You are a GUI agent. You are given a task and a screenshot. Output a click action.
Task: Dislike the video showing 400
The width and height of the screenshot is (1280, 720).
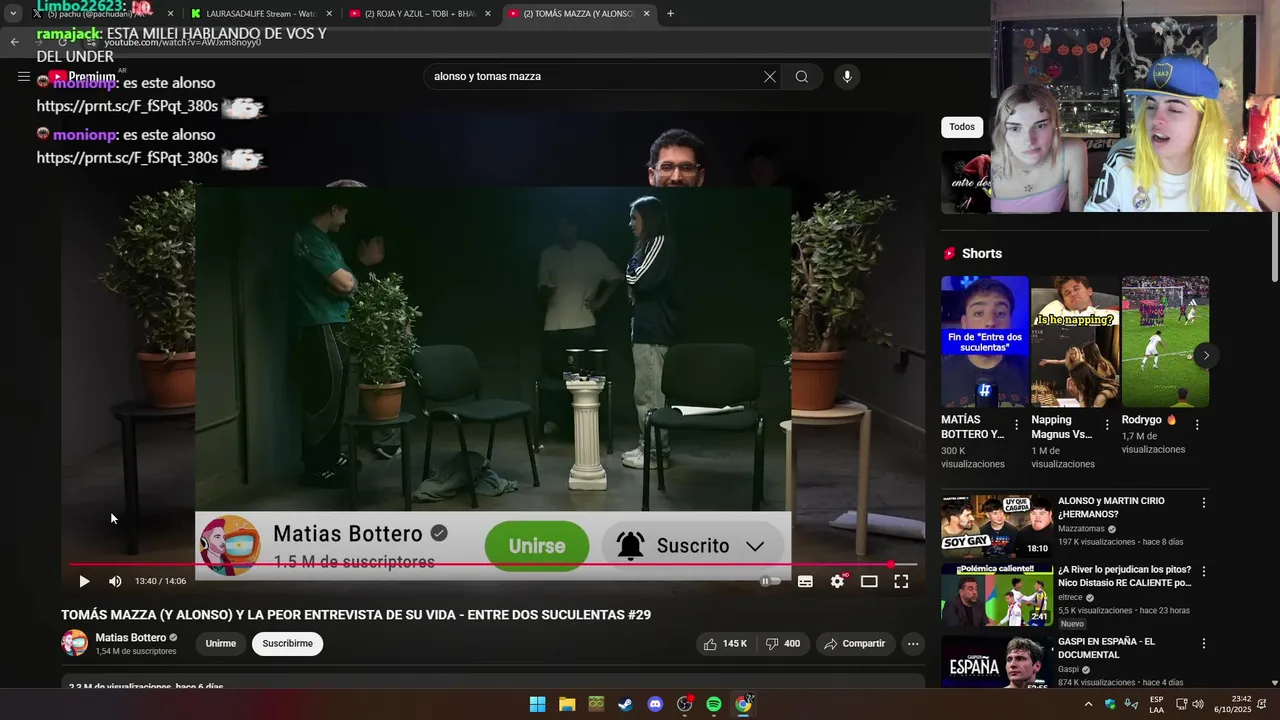783,644
